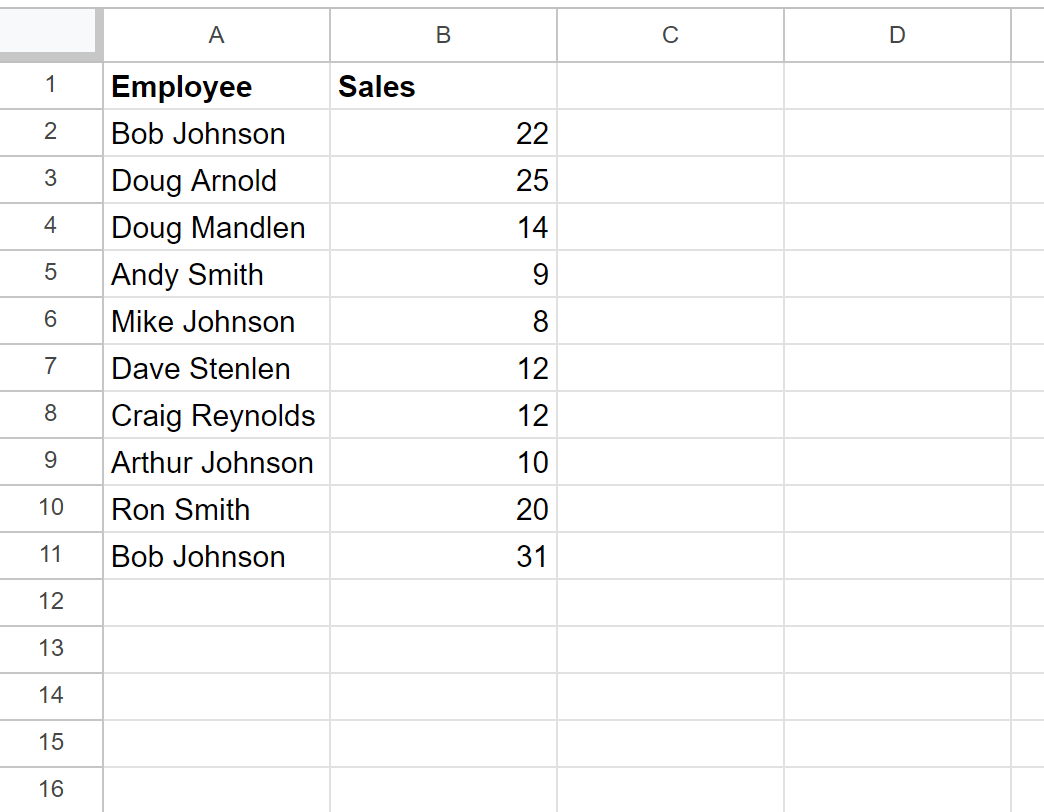Select column A header
This screenshot has height=812, width=1044.
(216, 35)
